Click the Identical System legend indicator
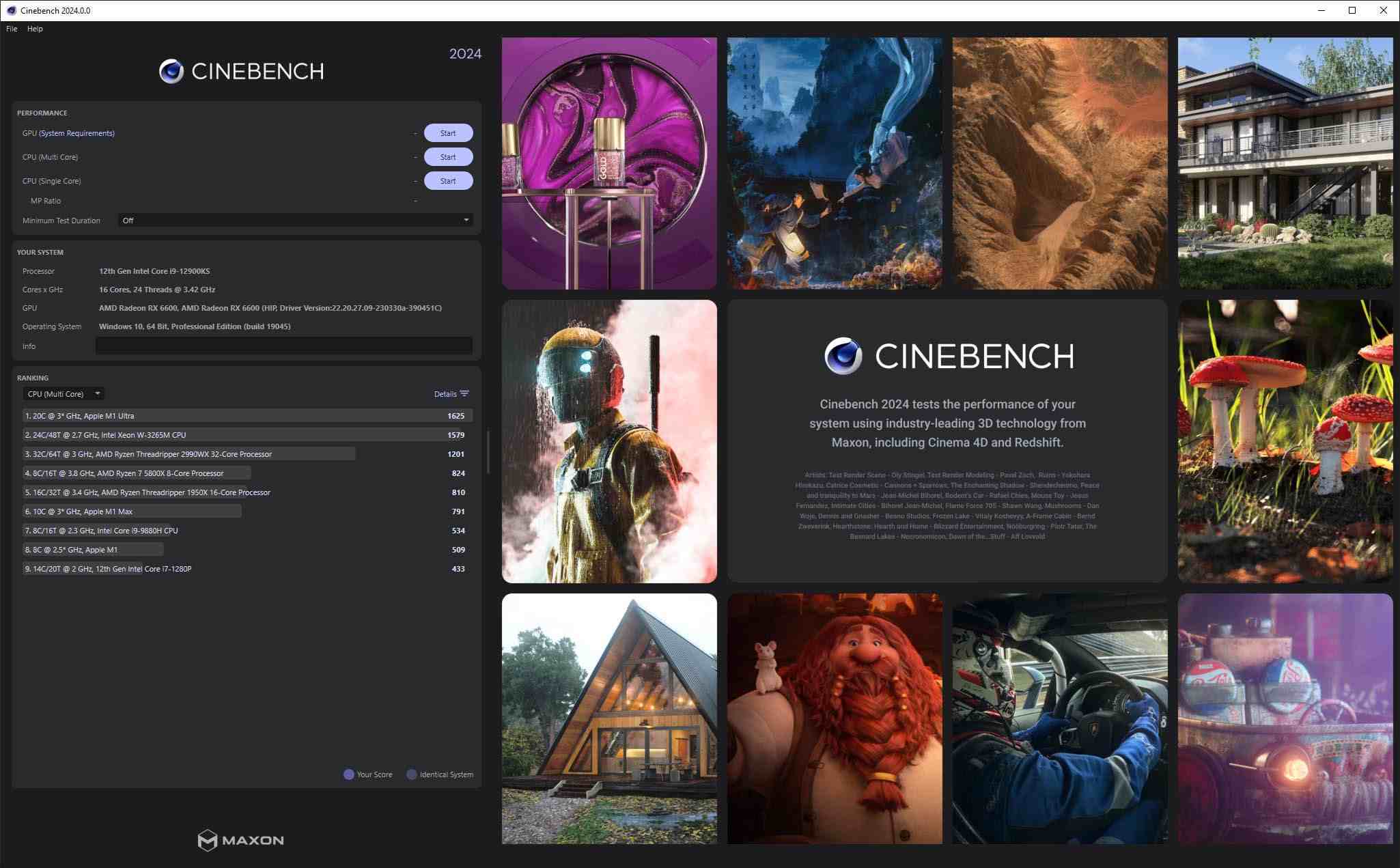This screenshot has width=1400, height=868. [x=410, y=774]
